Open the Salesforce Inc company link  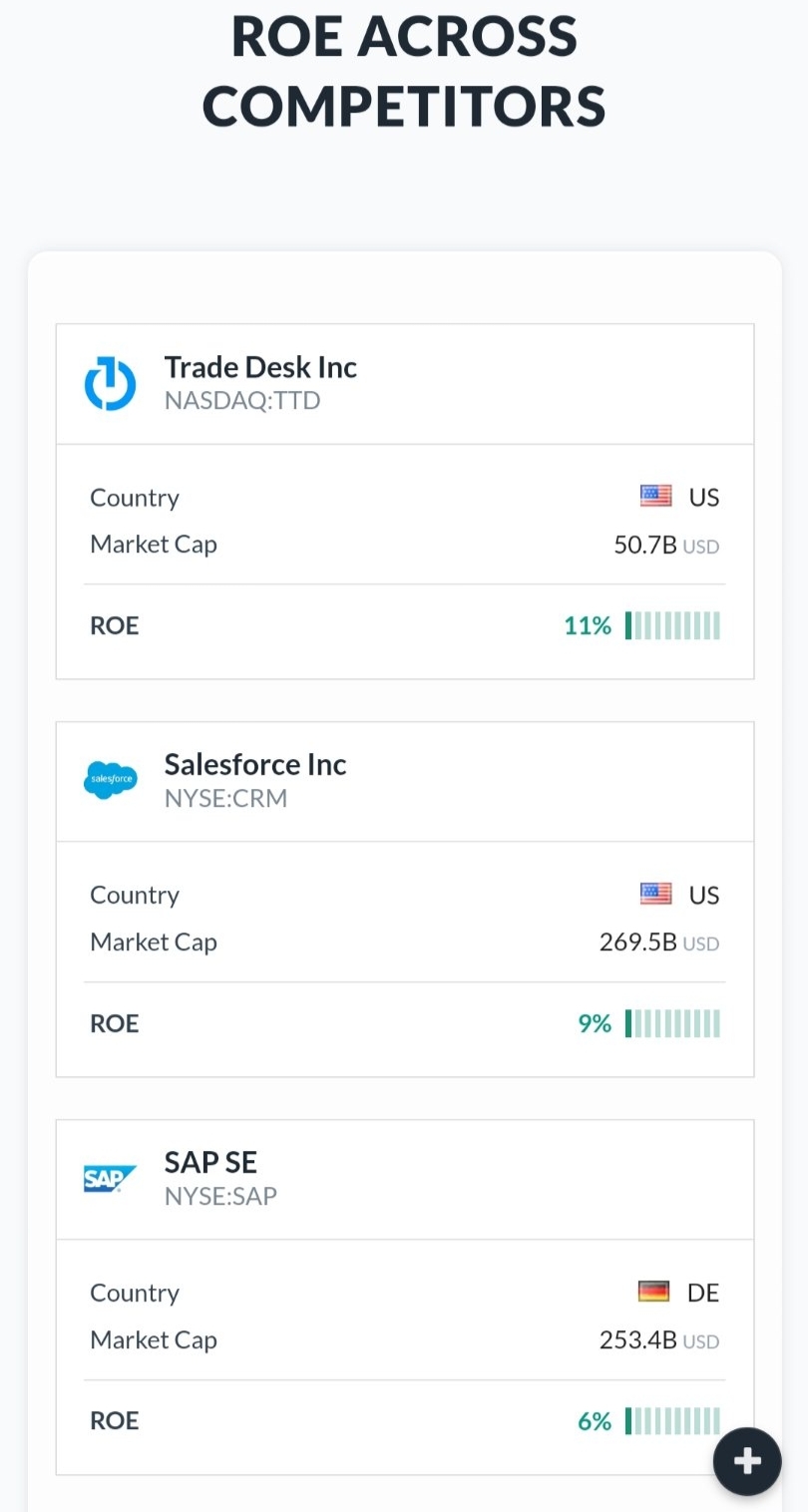[255, 765]
